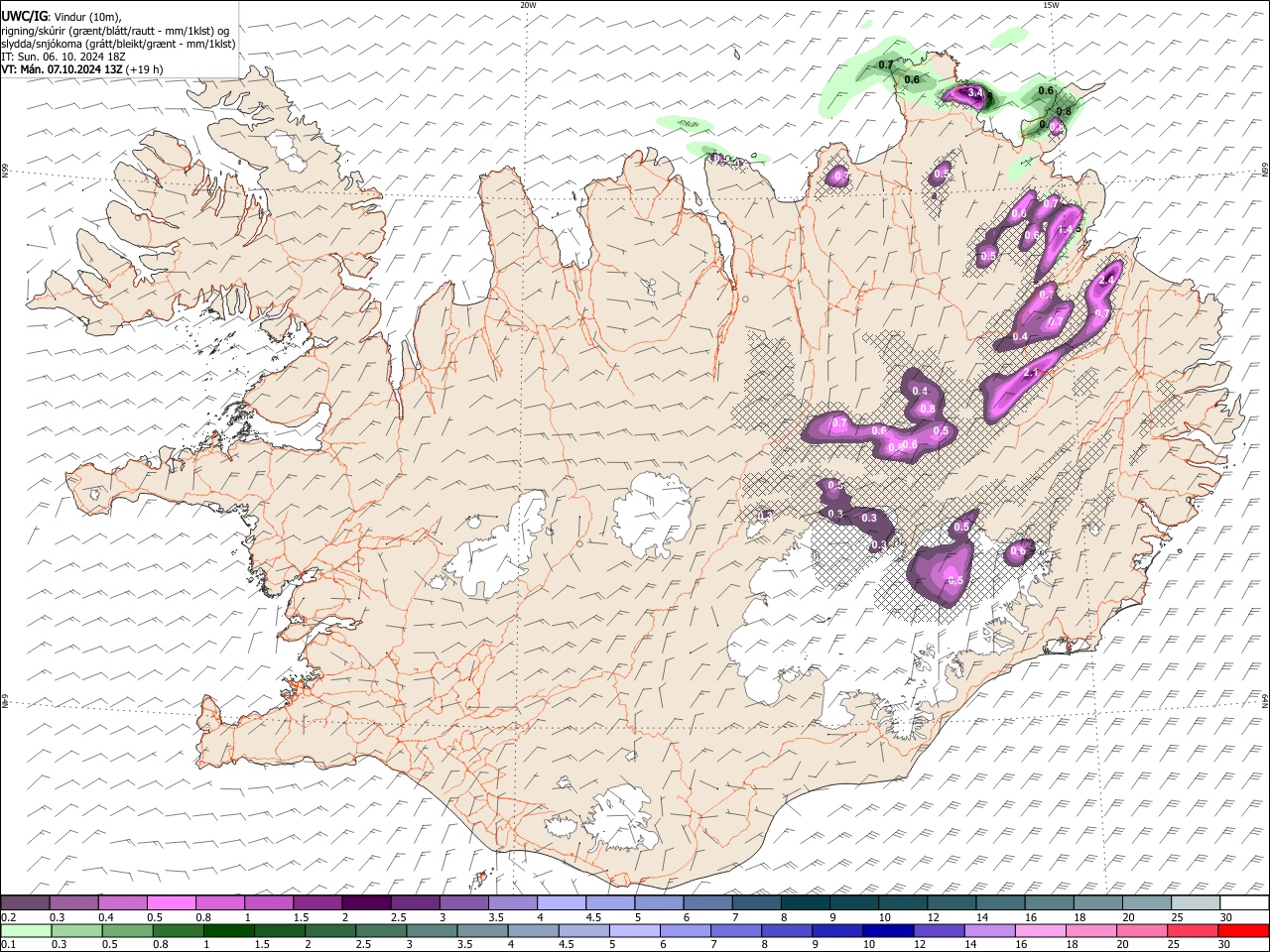Click the '2.4' precipitation value on the map
1270x952 pixels.
tap(1108, 281)
